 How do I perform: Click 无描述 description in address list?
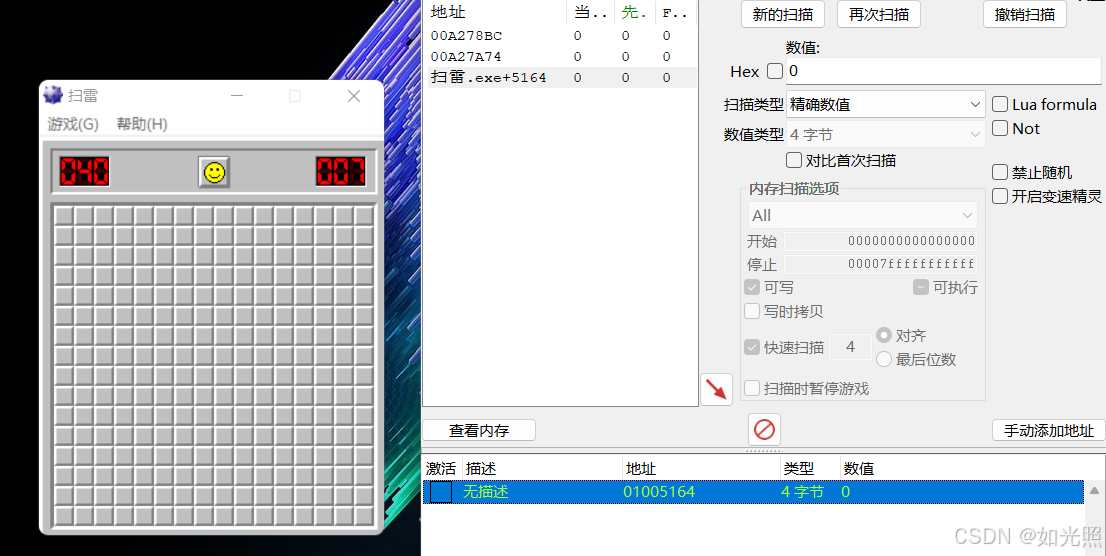pos(485,492)
